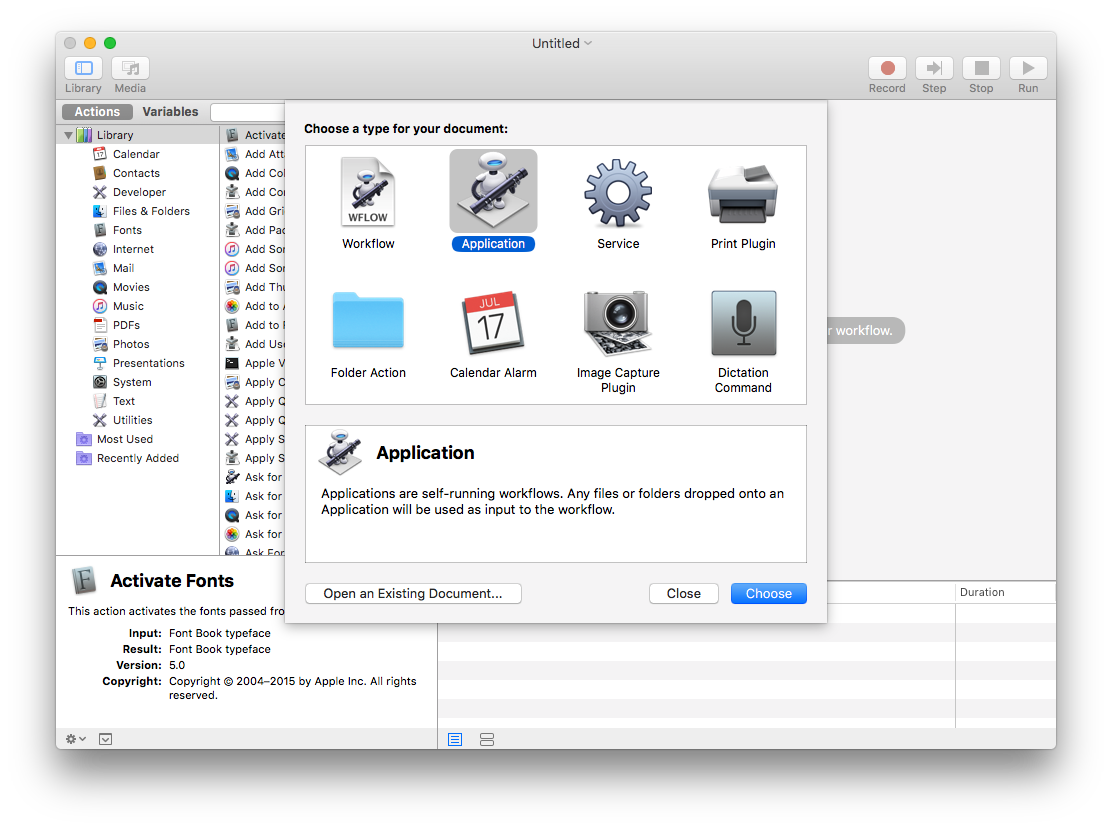The height and width of the screenshot is (829, 1112).
Task: Open the Untitled title dropdown chevron
Action: point(588,43)
